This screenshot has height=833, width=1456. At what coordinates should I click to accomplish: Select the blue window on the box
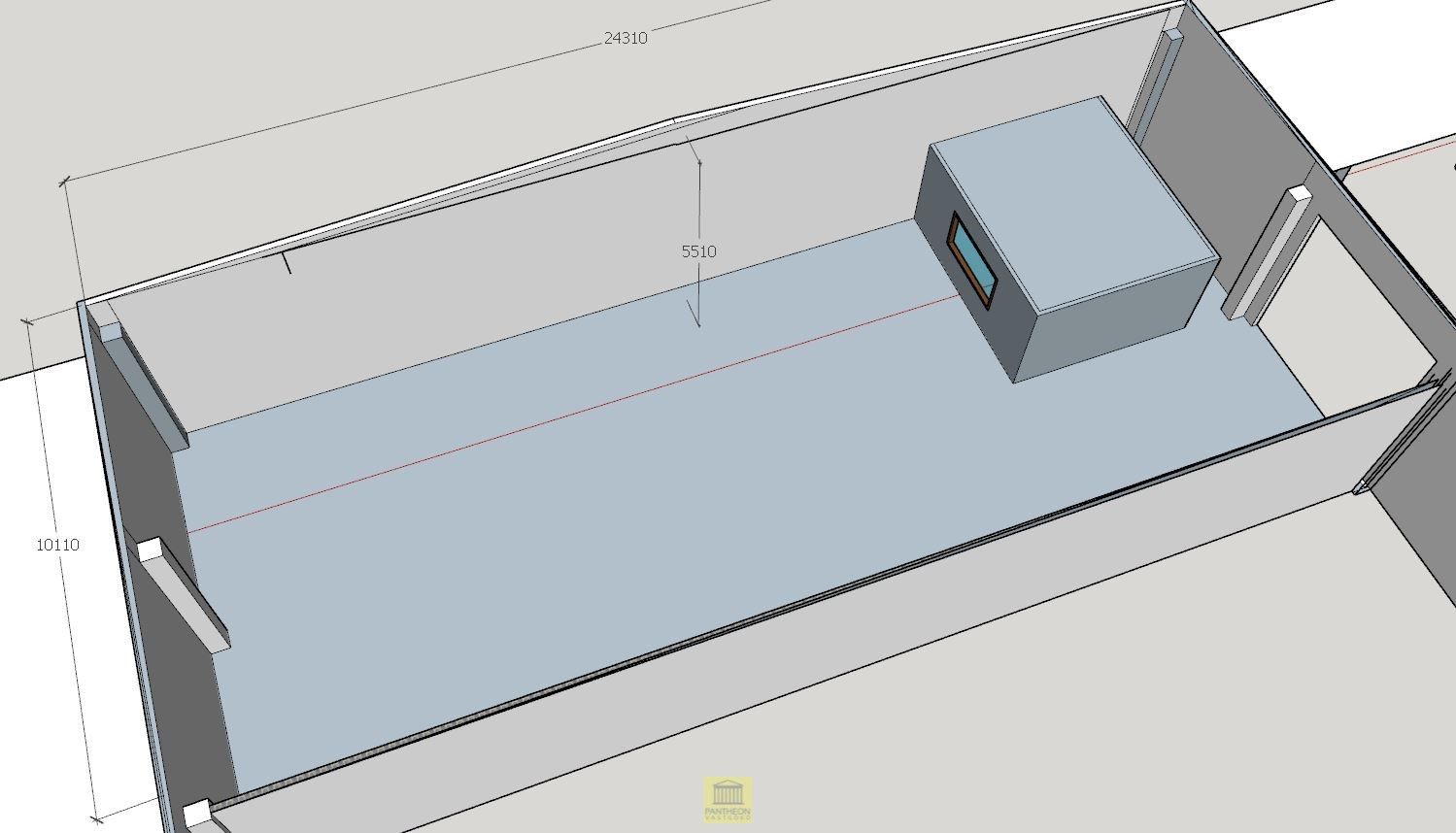coord(973,260)
